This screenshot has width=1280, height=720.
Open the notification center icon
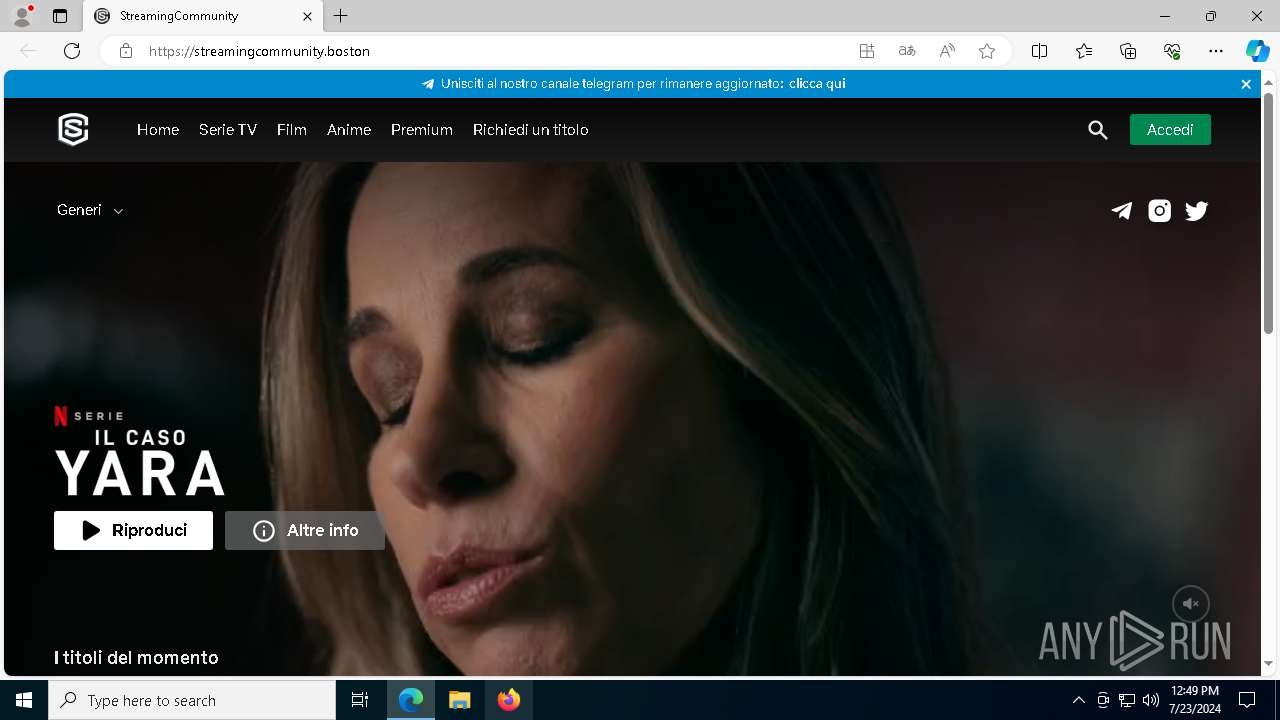1247,700
